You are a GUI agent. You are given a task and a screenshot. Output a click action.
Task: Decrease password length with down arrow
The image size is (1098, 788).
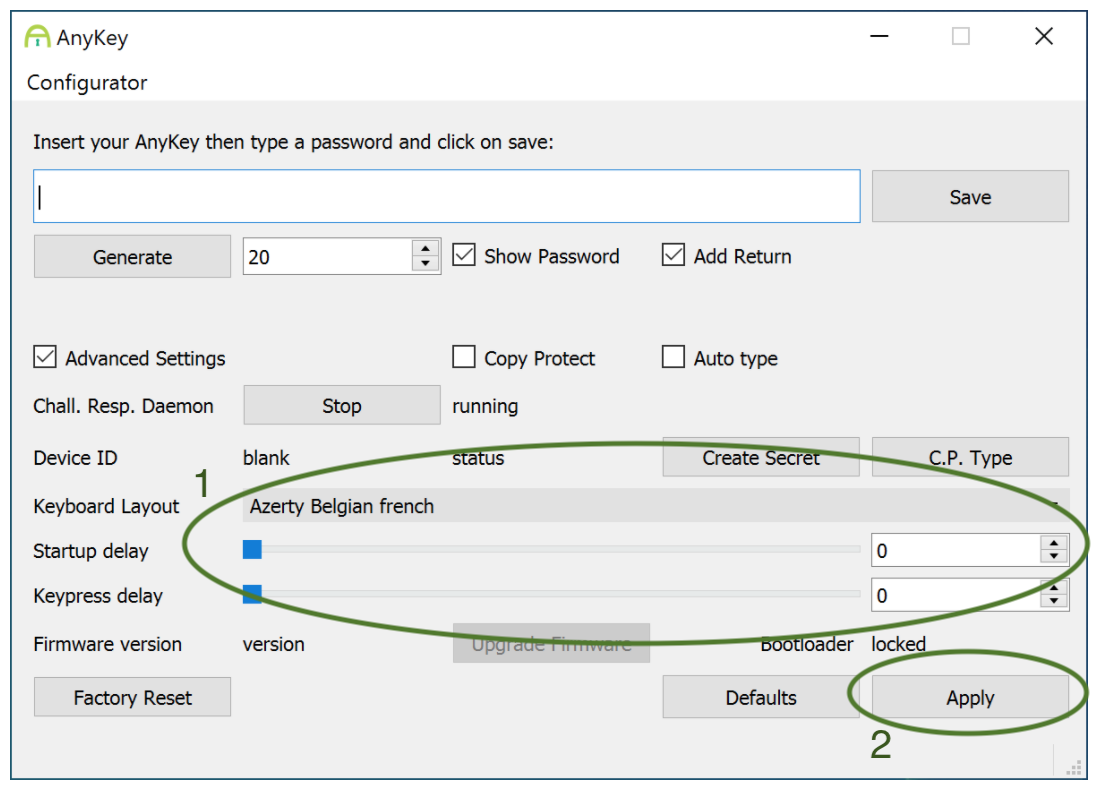tap(426, 264)
